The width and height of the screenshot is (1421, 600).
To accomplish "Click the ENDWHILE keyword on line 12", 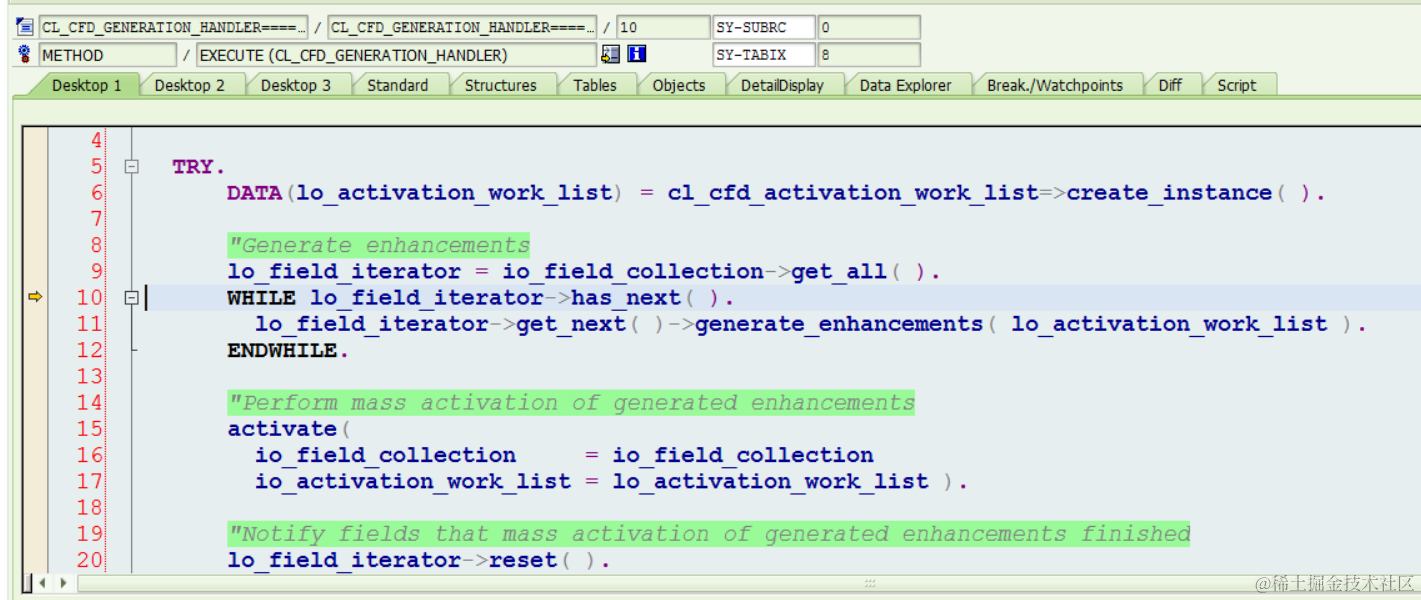I will point(282,350).
